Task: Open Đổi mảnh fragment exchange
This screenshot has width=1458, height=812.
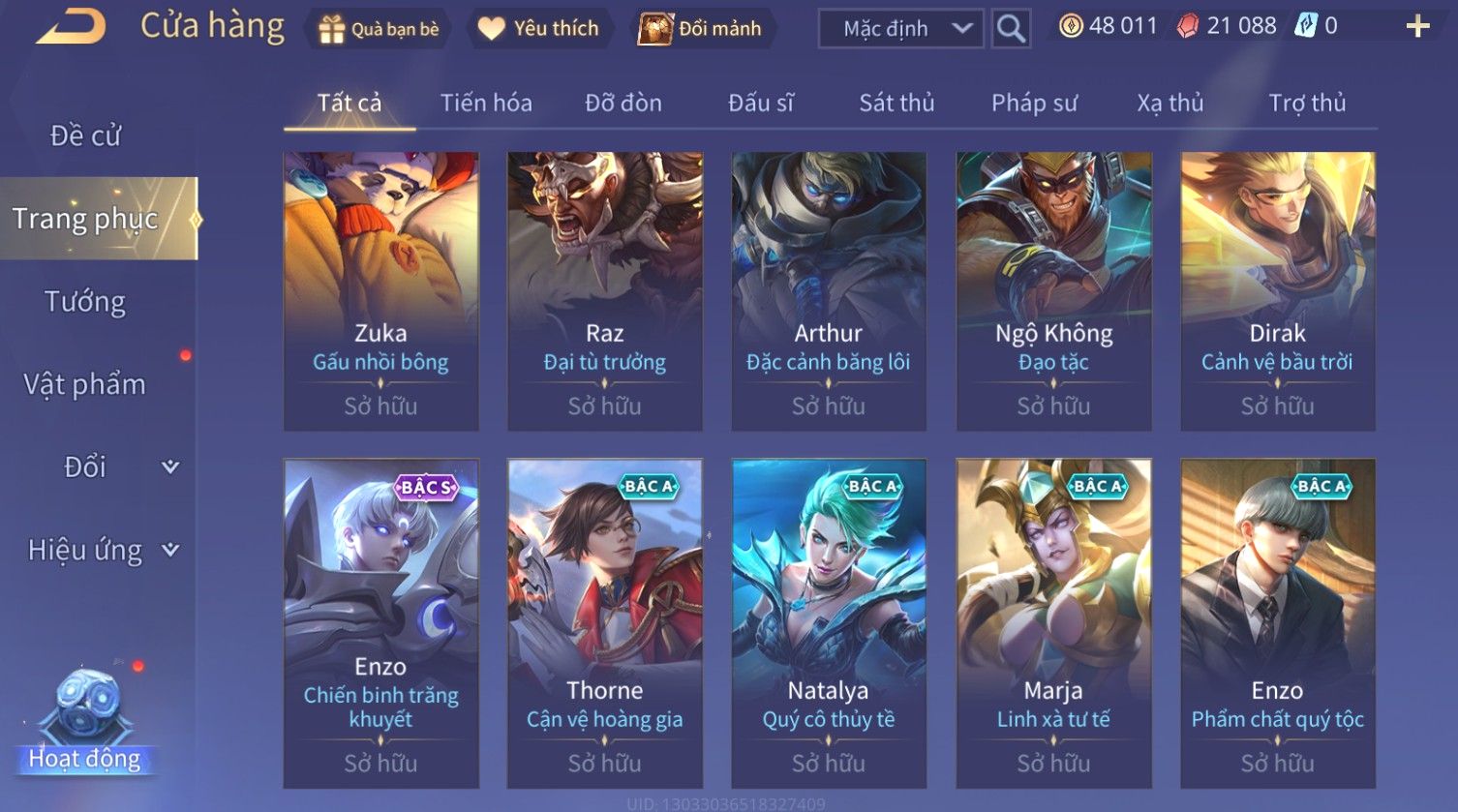Action: click(x=700, y=29)
